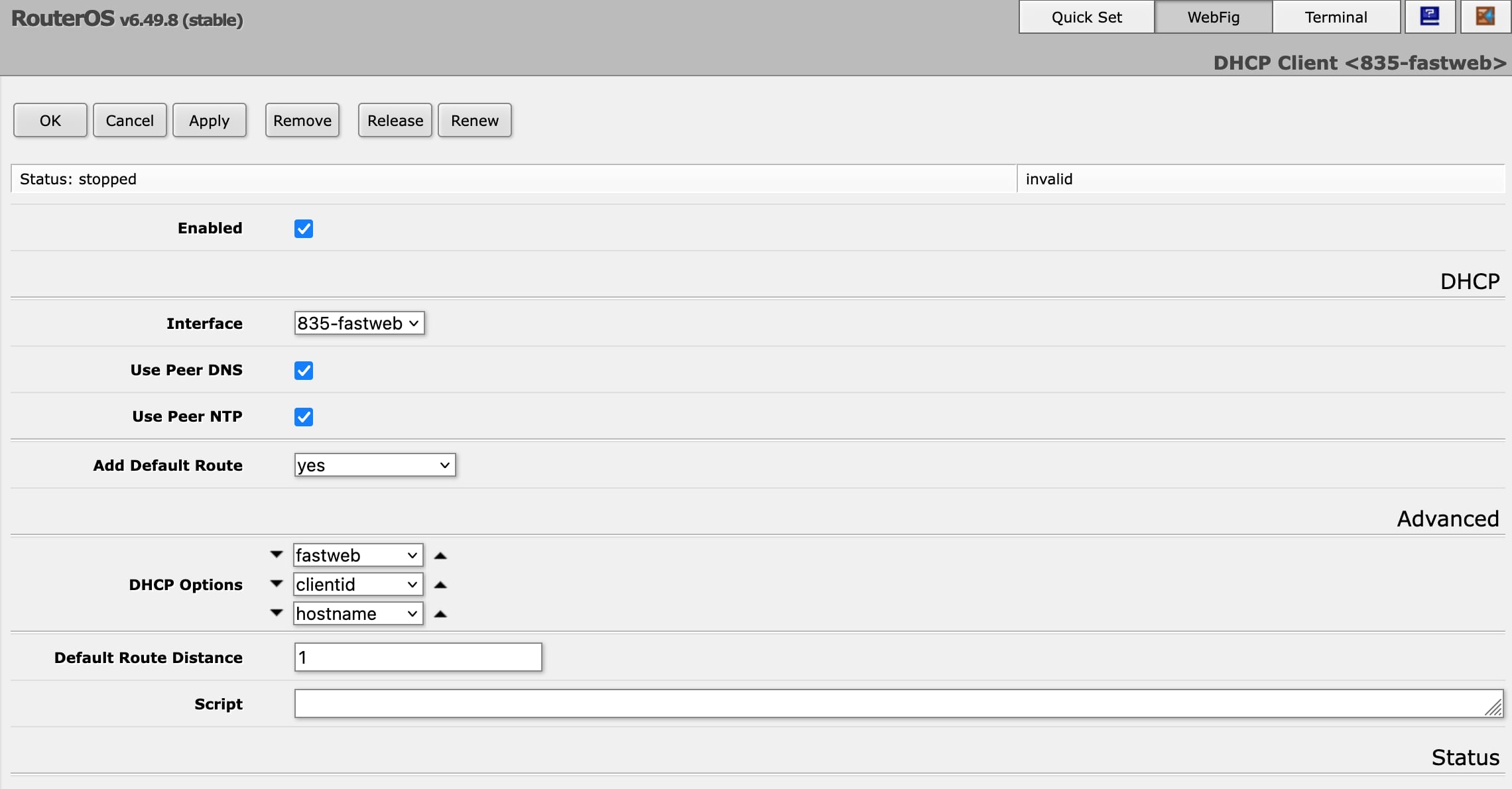1512x789 pixels.
Task: Click into the Script text area
Action: coord(899,703)
